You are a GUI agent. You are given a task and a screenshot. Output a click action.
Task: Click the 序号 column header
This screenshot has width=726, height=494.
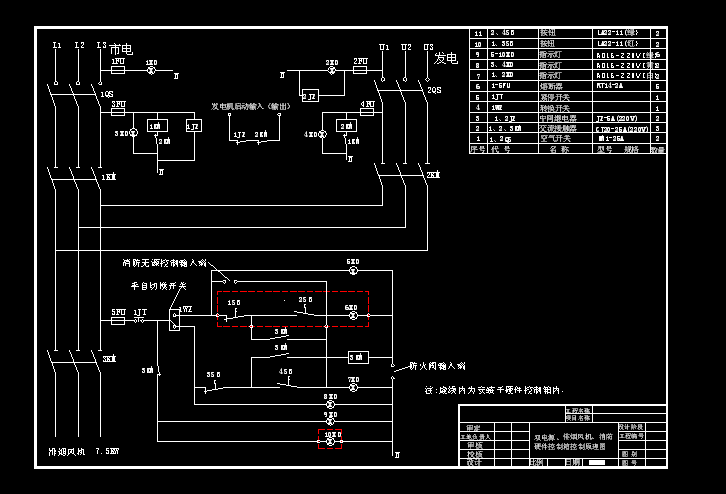[477, 149]
